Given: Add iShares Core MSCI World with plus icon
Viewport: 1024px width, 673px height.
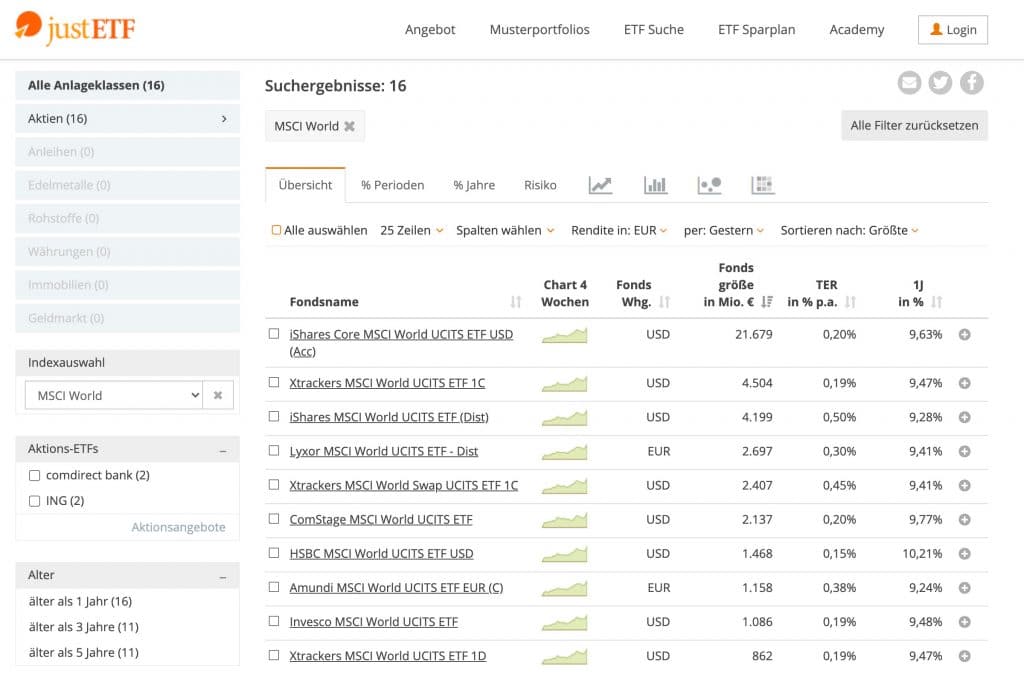Looking at the screenshot, I should (965, 335).
